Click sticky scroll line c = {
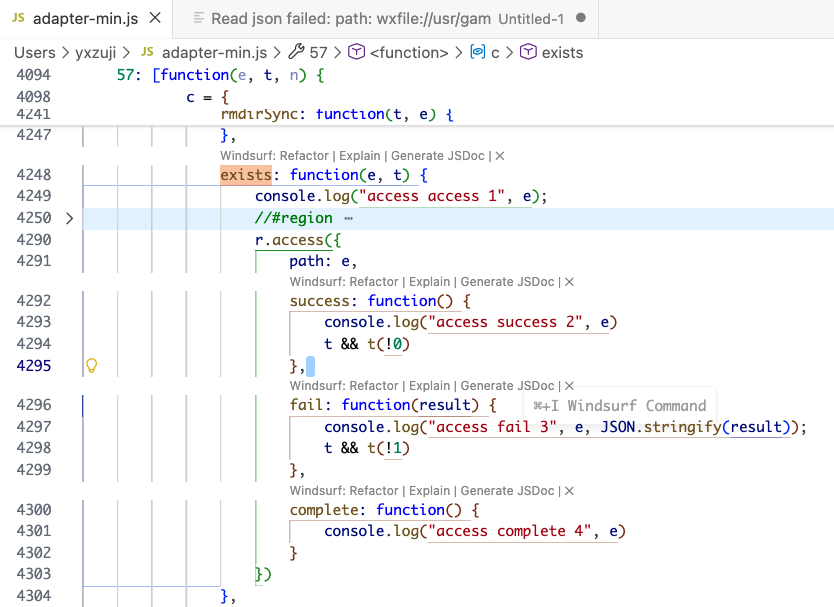Viewport: 834px width, 607px height. pos(207,97)
